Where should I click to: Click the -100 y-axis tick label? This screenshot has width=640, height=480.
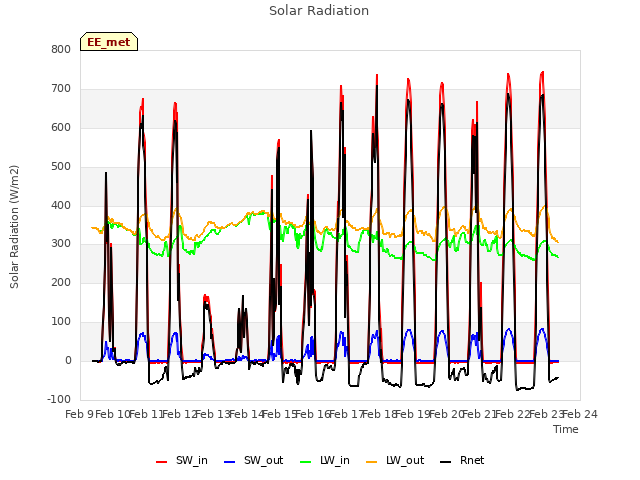click(x=59, y=399)
